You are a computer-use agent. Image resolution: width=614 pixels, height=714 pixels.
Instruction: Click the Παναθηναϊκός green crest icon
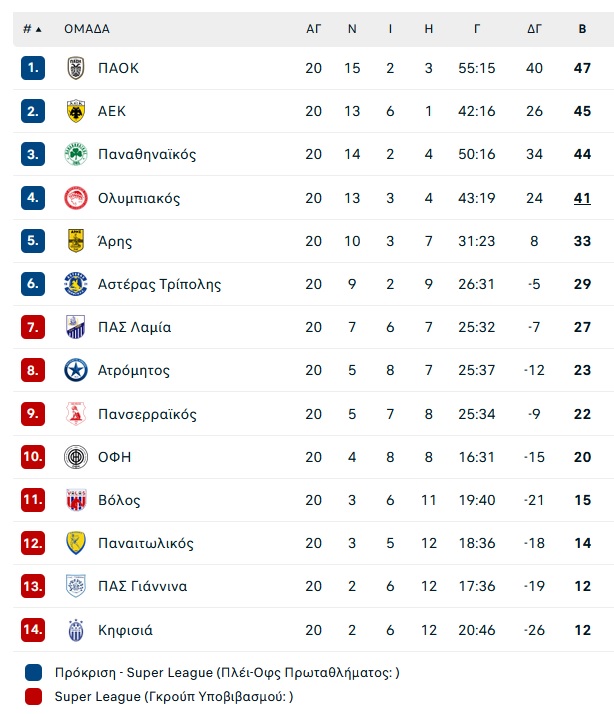pos(76,154)
